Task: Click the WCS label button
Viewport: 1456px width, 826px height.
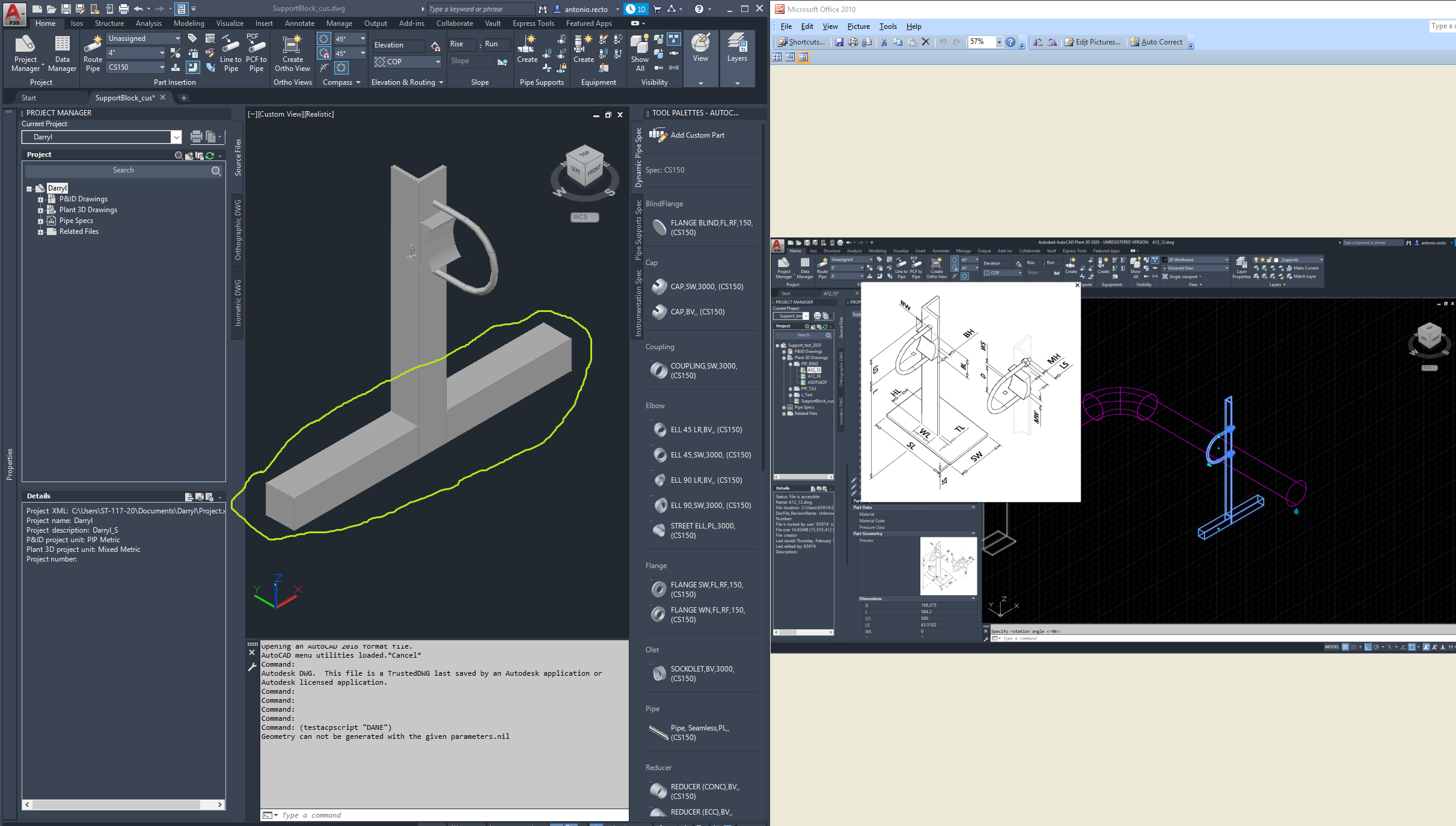Action: coord(584,217)
